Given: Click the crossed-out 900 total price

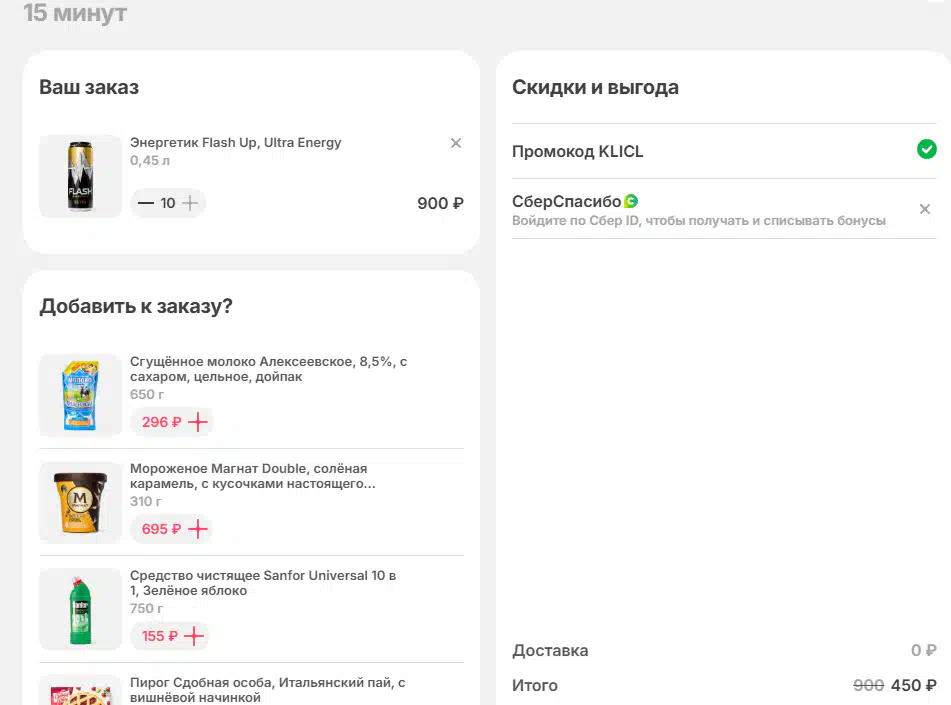Looking at the screenshot, I should (x=869, y=685).
